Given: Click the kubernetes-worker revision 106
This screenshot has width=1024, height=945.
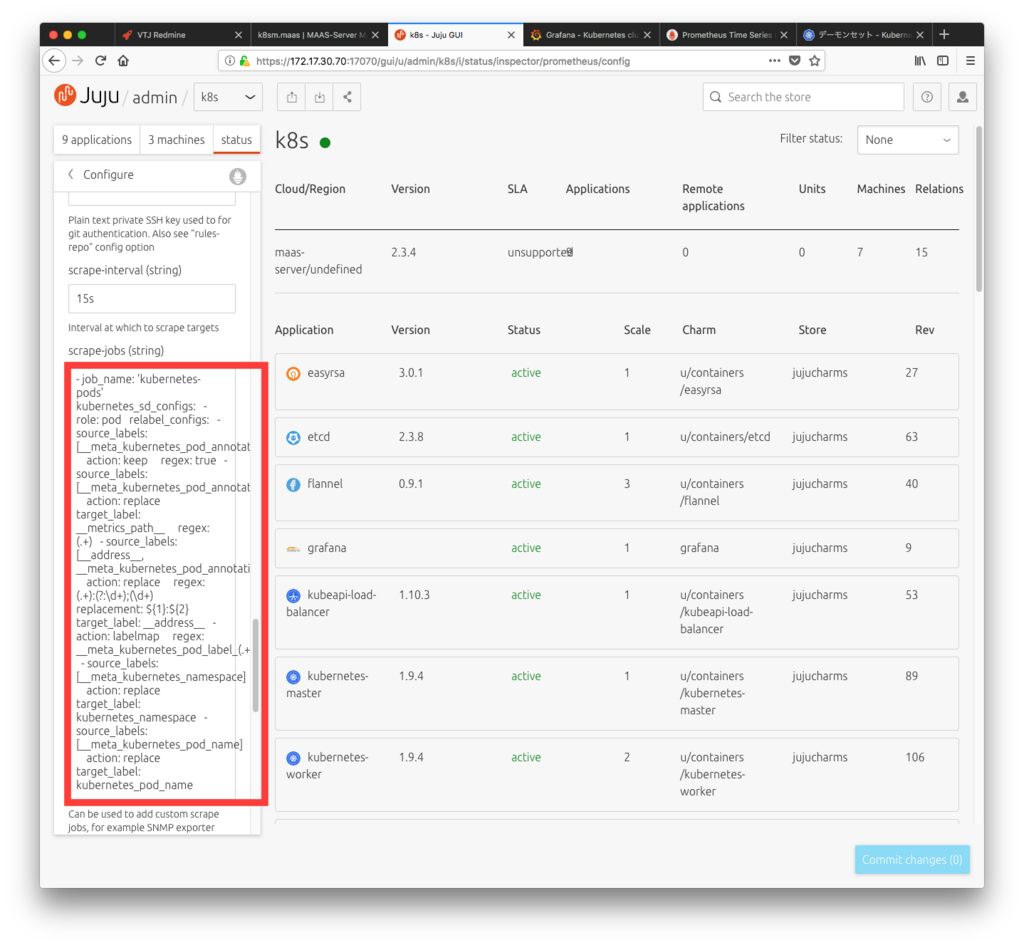Looking at the screenshot, I should coord(914,758).
